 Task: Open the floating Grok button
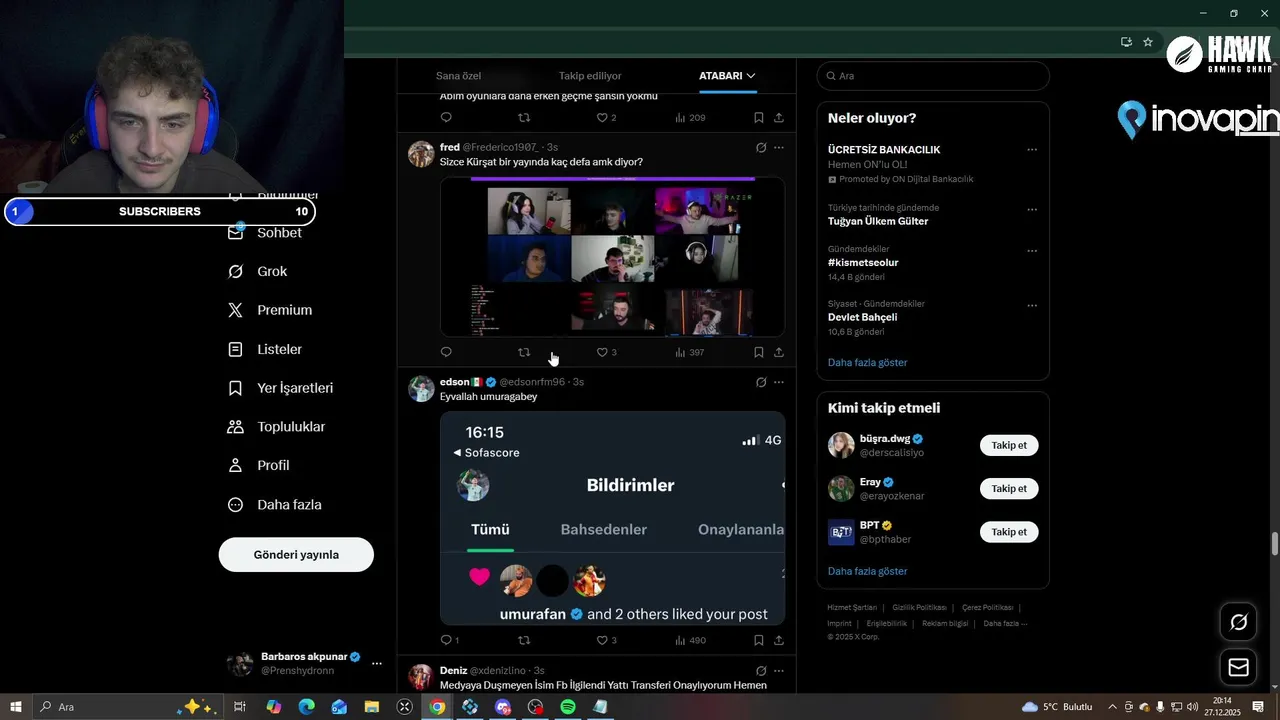tap(1239, 622)
